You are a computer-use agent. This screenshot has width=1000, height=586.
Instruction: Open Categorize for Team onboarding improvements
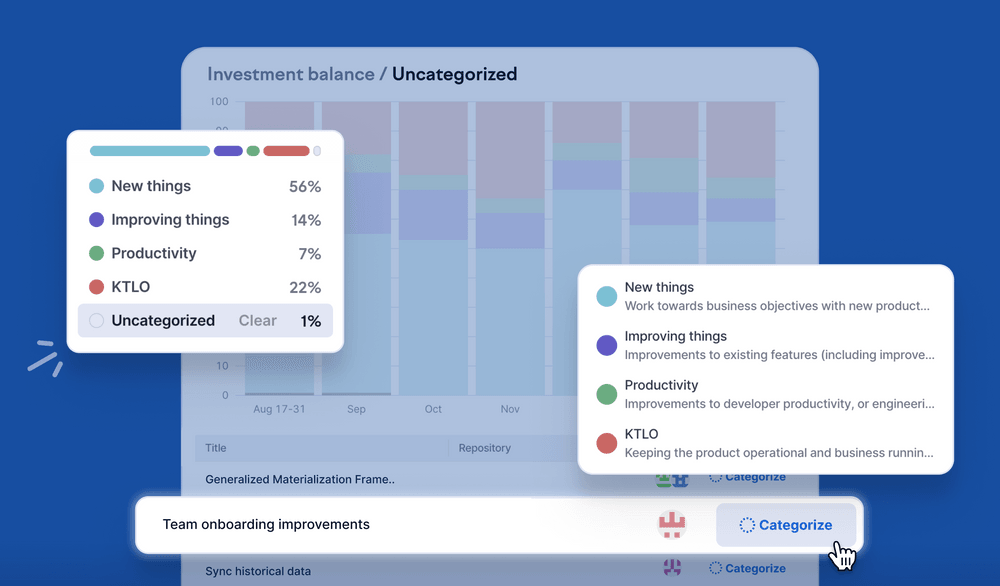(786, 525)
